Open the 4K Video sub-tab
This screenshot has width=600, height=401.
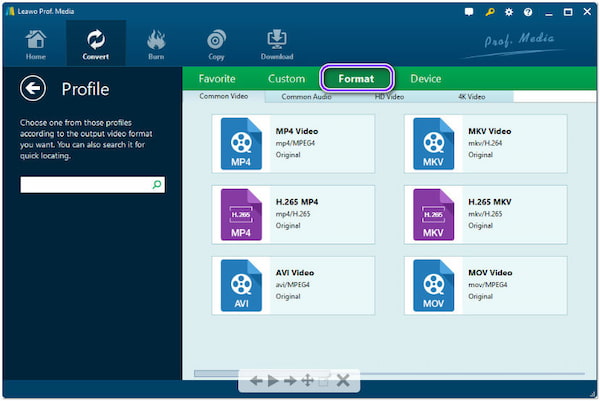(x=471, y=97)
